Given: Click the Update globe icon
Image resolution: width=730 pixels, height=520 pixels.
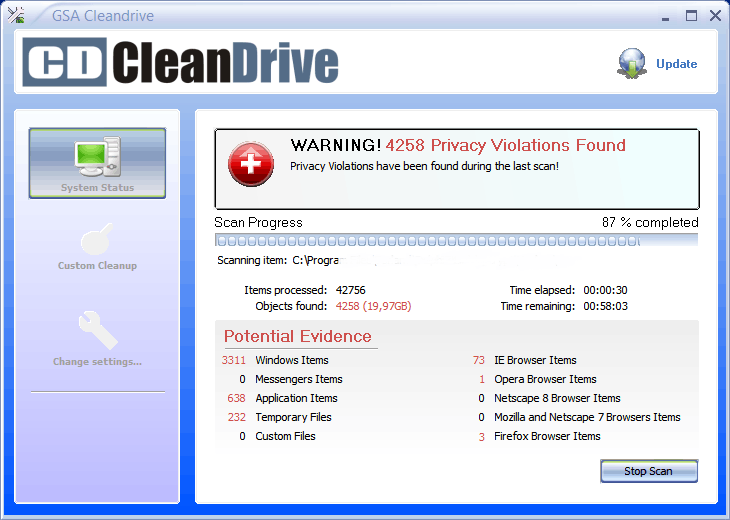Looking at the screenshot, I should 632,63.
